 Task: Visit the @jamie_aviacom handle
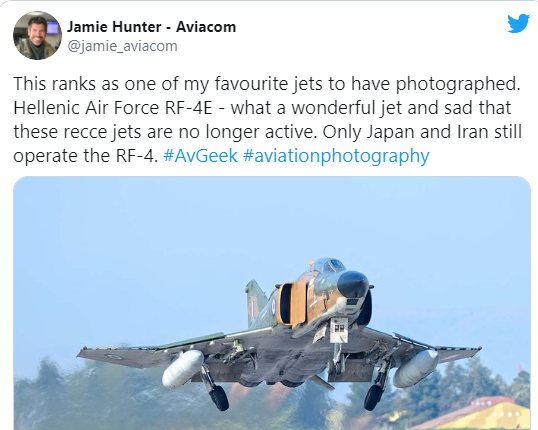pyautogui.click(x=122, y=46)
